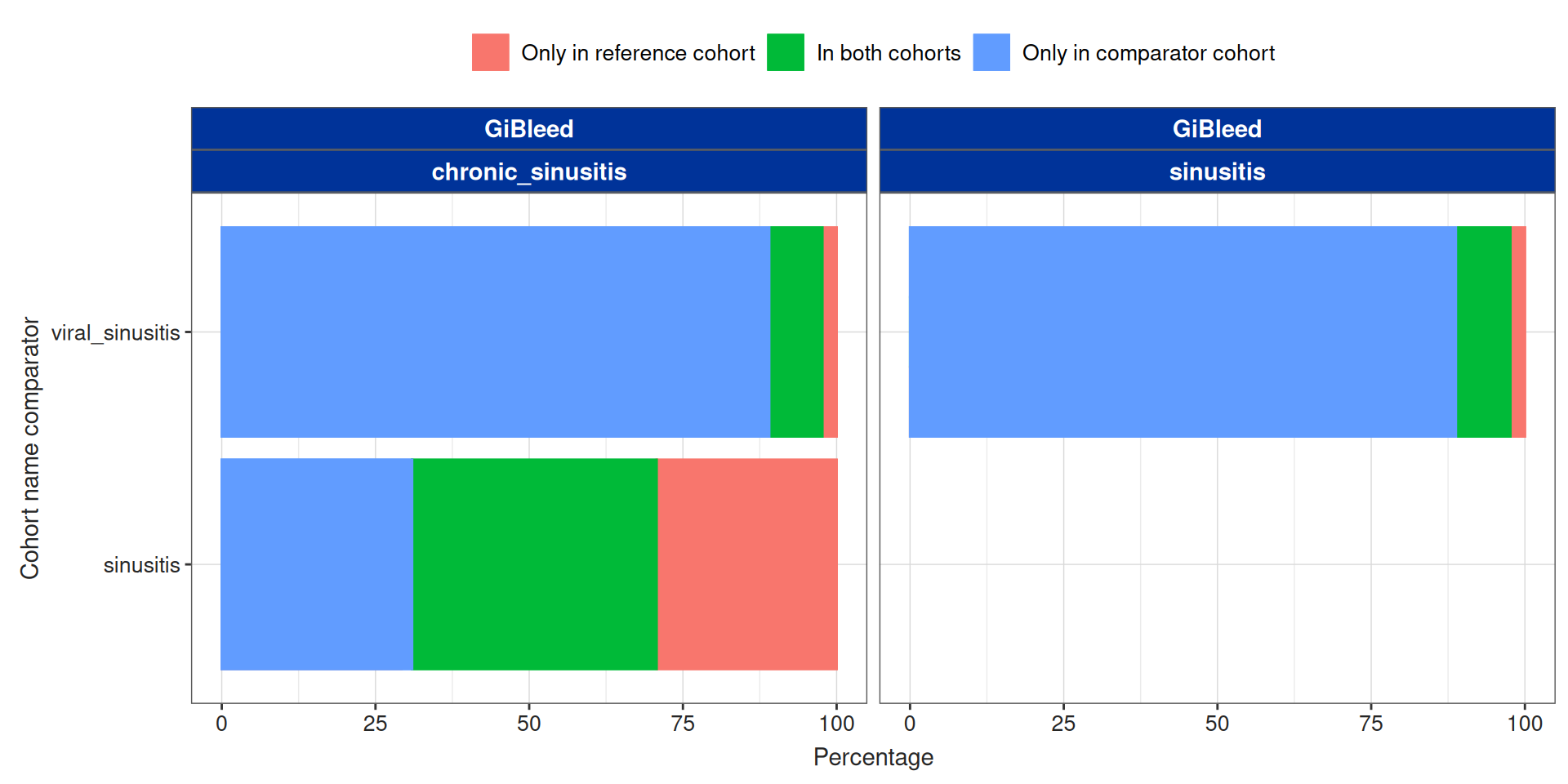Click the wide green segment of the sinusitis bar
The width and height of the screenshot is (1568, 784).
click(x=535, y=564)
